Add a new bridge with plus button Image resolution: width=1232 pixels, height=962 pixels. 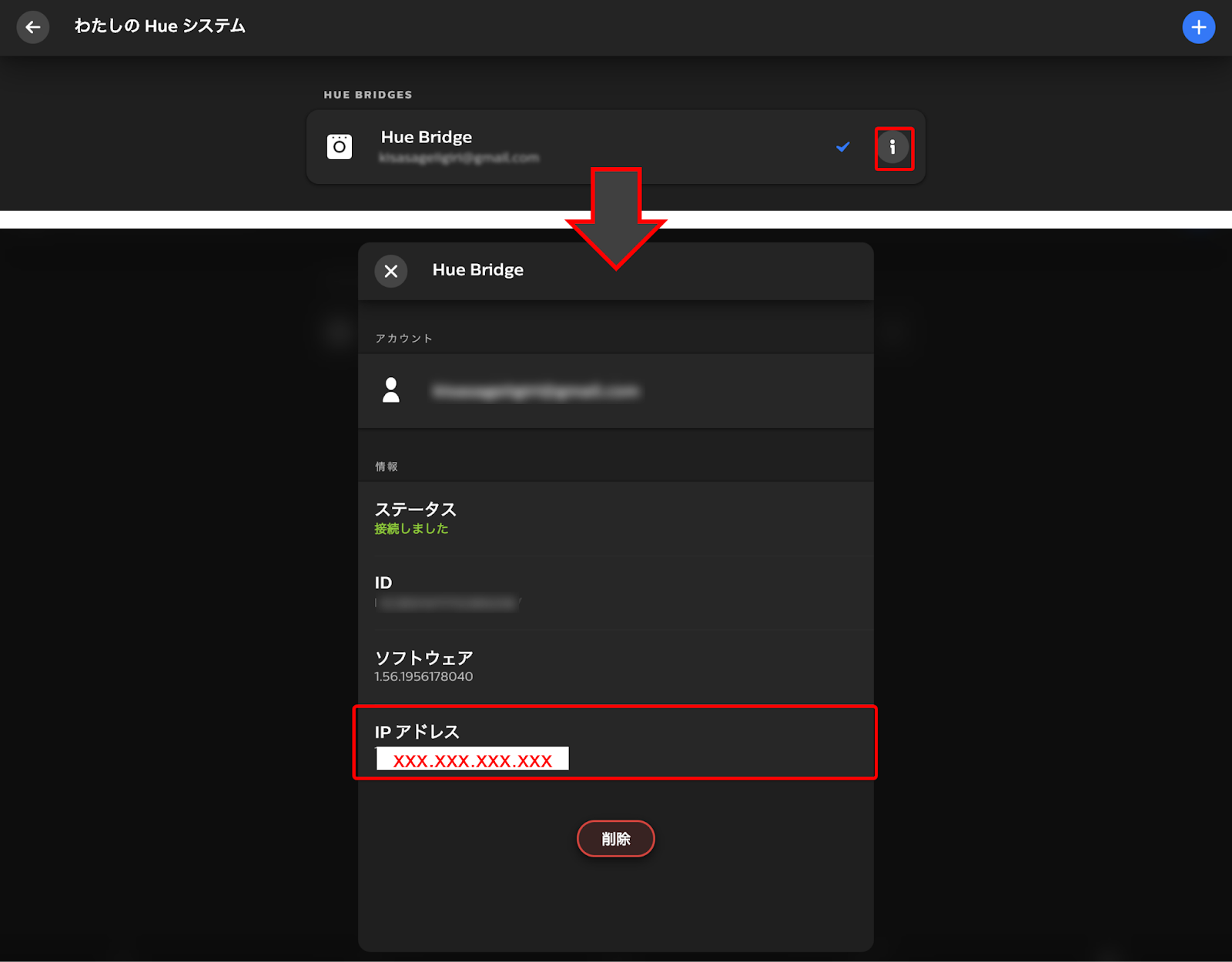click(1199, 28)
